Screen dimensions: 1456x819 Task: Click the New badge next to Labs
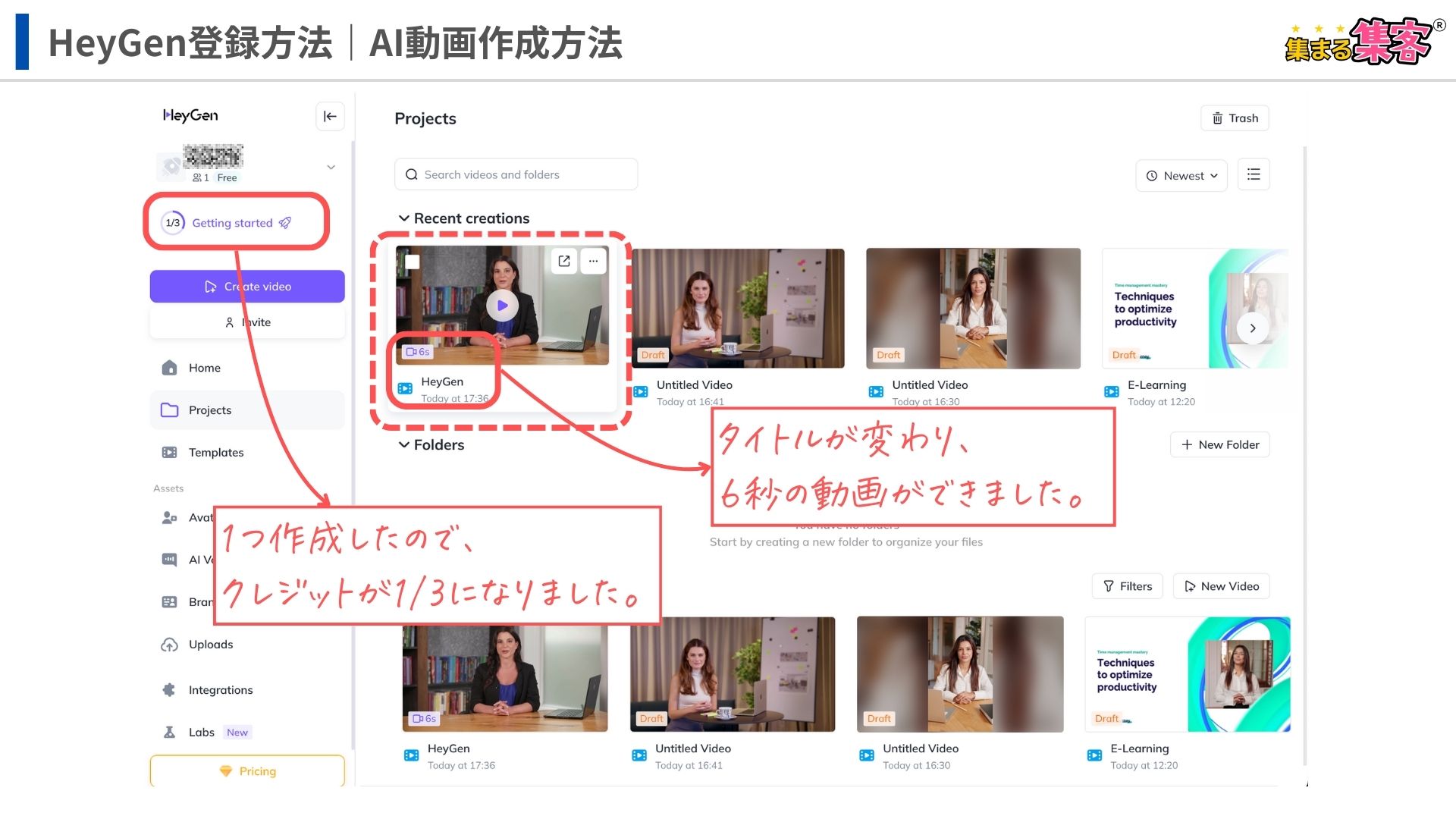[237, 733]
